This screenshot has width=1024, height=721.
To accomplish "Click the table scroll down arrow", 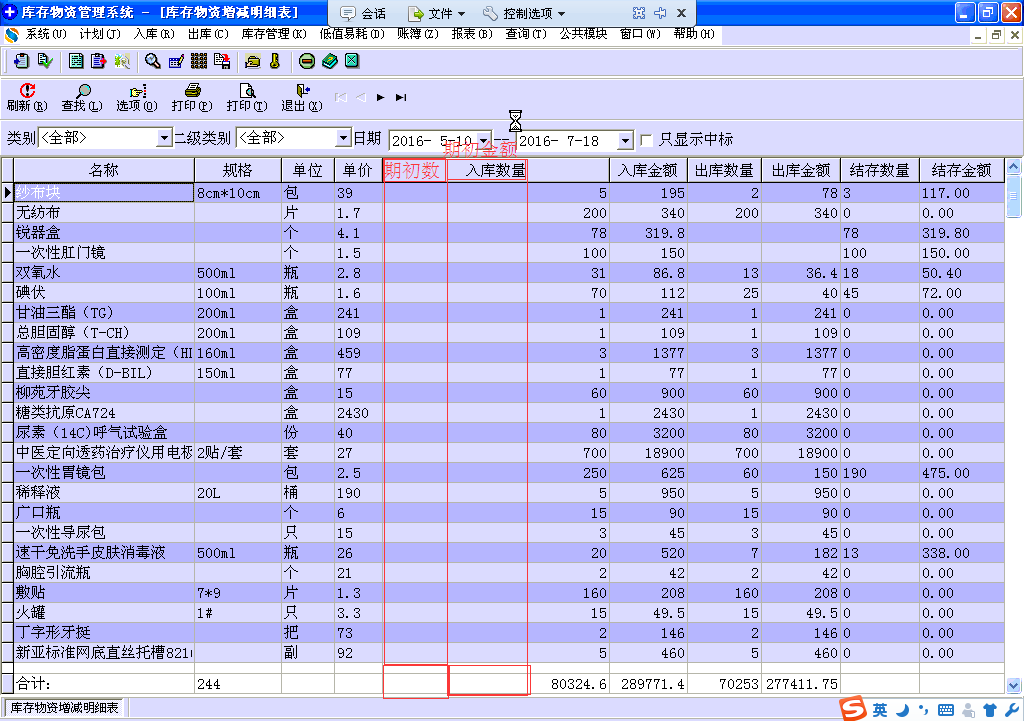I will click(x=1014, y=686).
